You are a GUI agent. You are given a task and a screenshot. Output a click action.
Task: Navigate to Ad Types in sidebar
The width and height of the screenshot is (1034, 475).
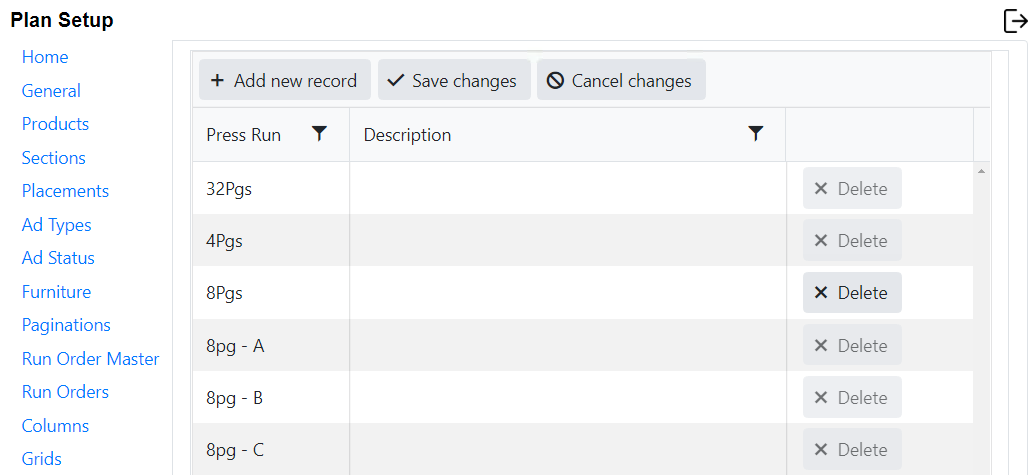(x=56, y=225)
